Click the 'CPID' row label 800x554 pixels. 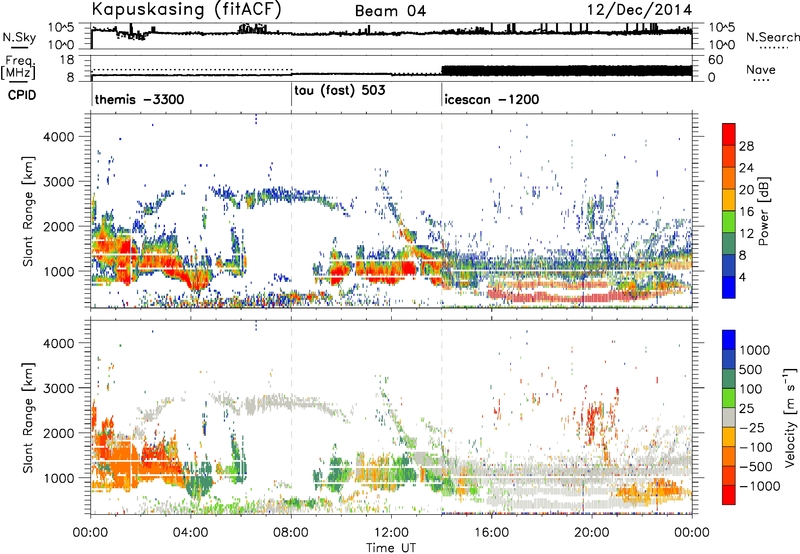click(x=22, y=95)
